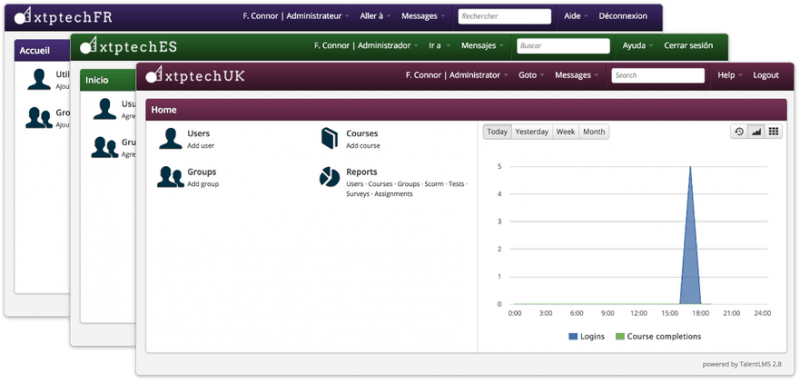Click the Home panel header
800x383 pixels.
[466, 110]
